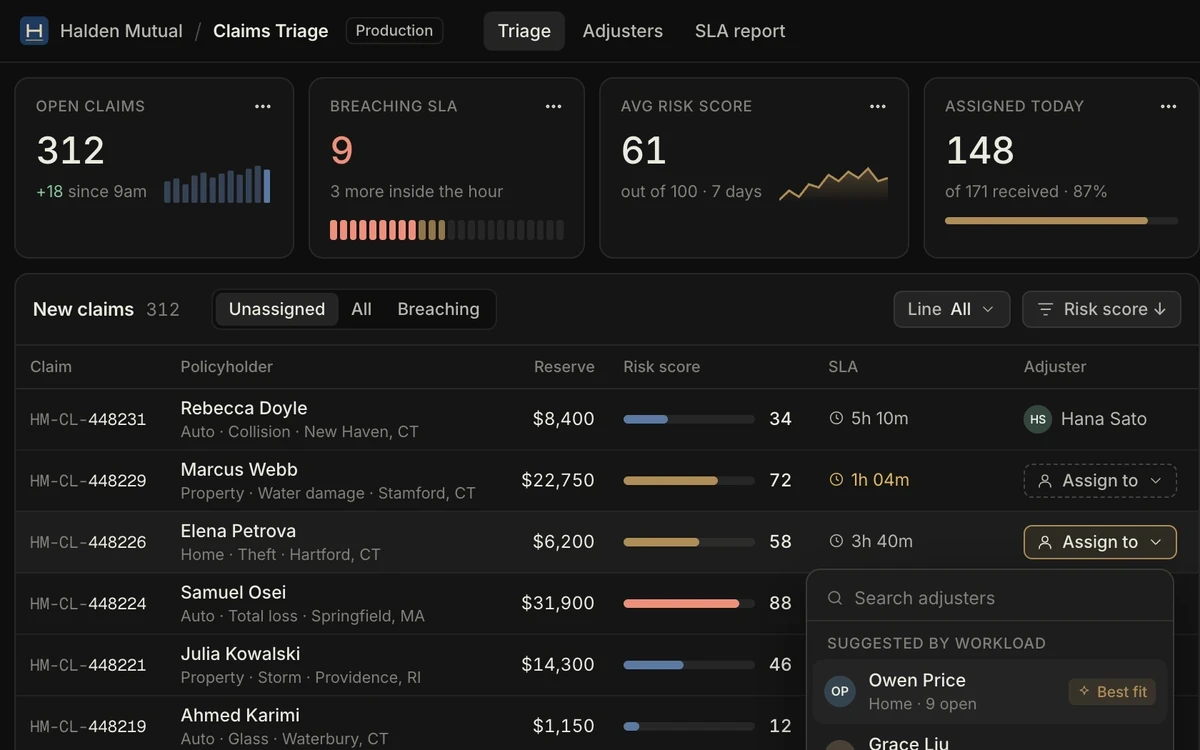Open the Assigned Today card options menu
This screenshot has width=1200, height=750.
click(1169, 106)
